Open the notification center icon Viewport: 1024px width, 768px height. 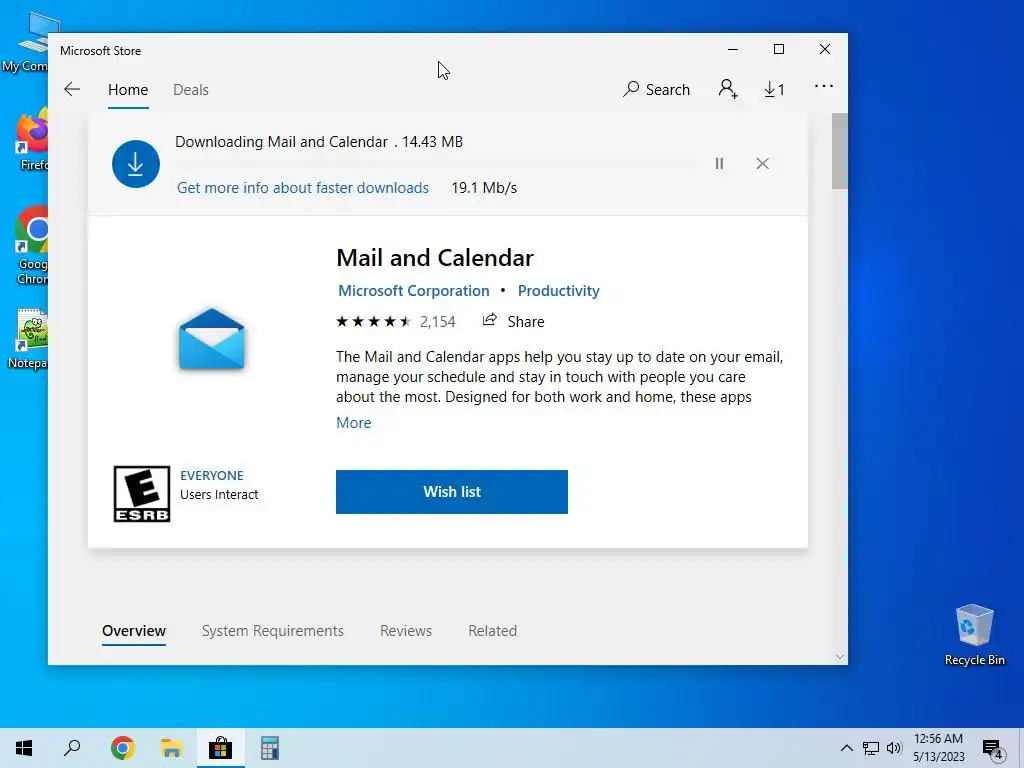pyautogui.click(x=992, y=749)
